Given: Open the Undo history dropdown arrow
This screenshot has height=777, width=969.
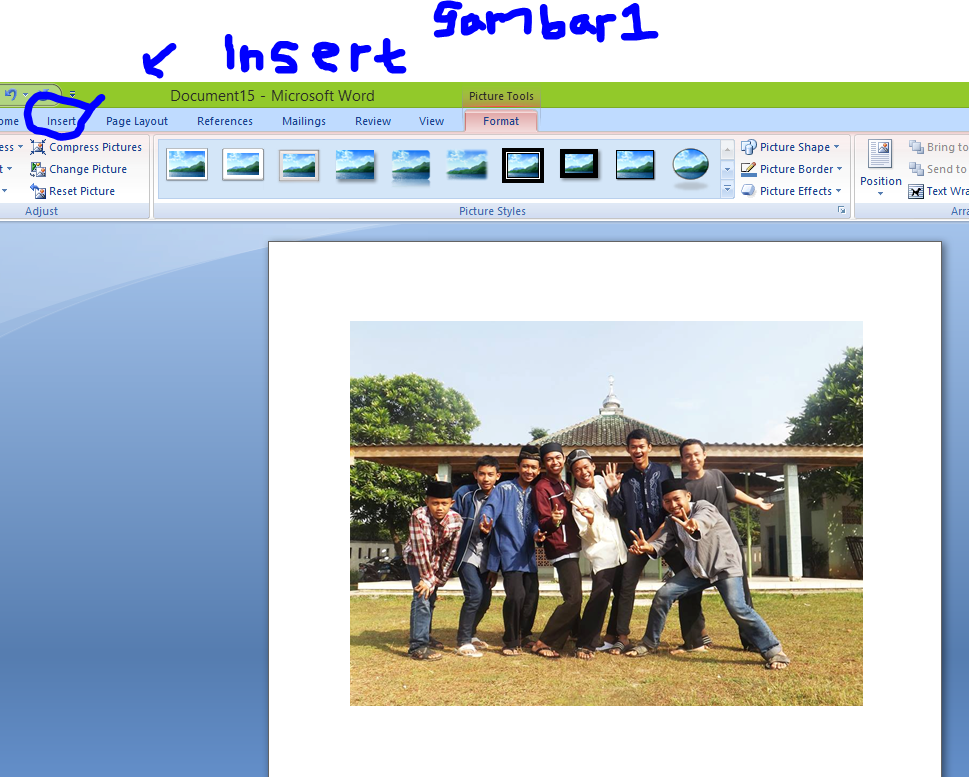Looking at the screenshot, I should (25, 95).
